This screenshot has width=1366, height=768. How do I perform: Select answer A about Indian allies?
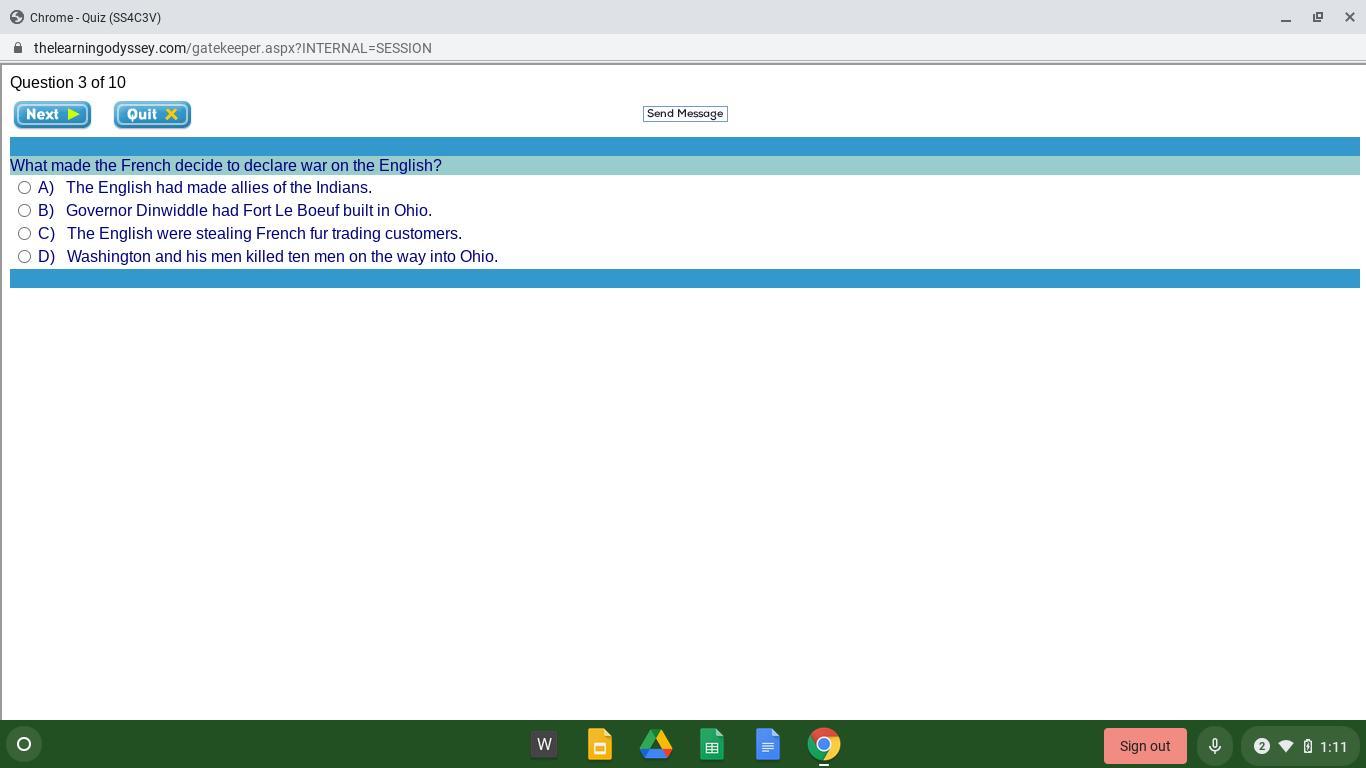25,188
